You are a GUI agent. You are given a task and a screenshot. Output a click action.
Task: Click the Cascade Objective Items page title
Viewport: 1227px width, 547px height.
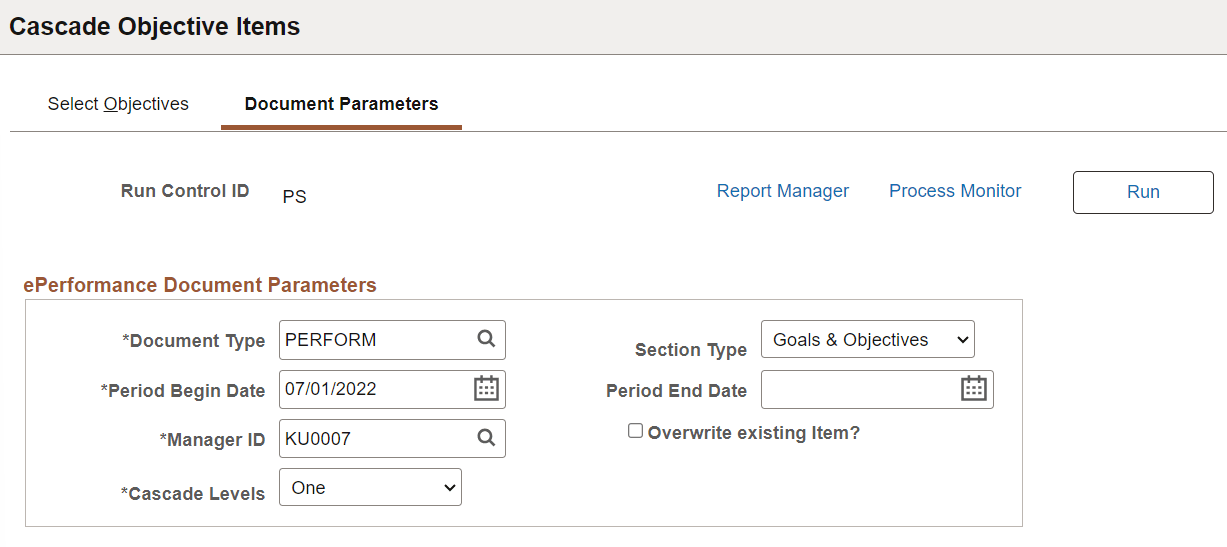point(155,27)
